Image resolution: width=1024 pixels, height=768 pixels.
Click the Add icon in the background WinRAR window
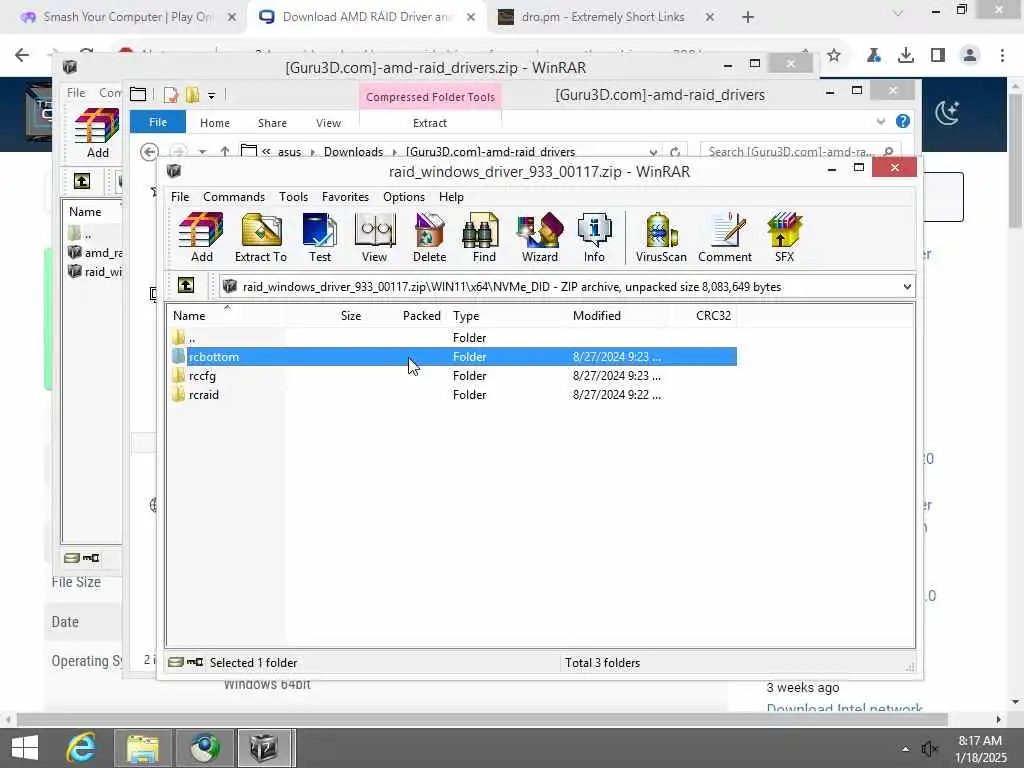pyautogui.click(x=97, y=134)
